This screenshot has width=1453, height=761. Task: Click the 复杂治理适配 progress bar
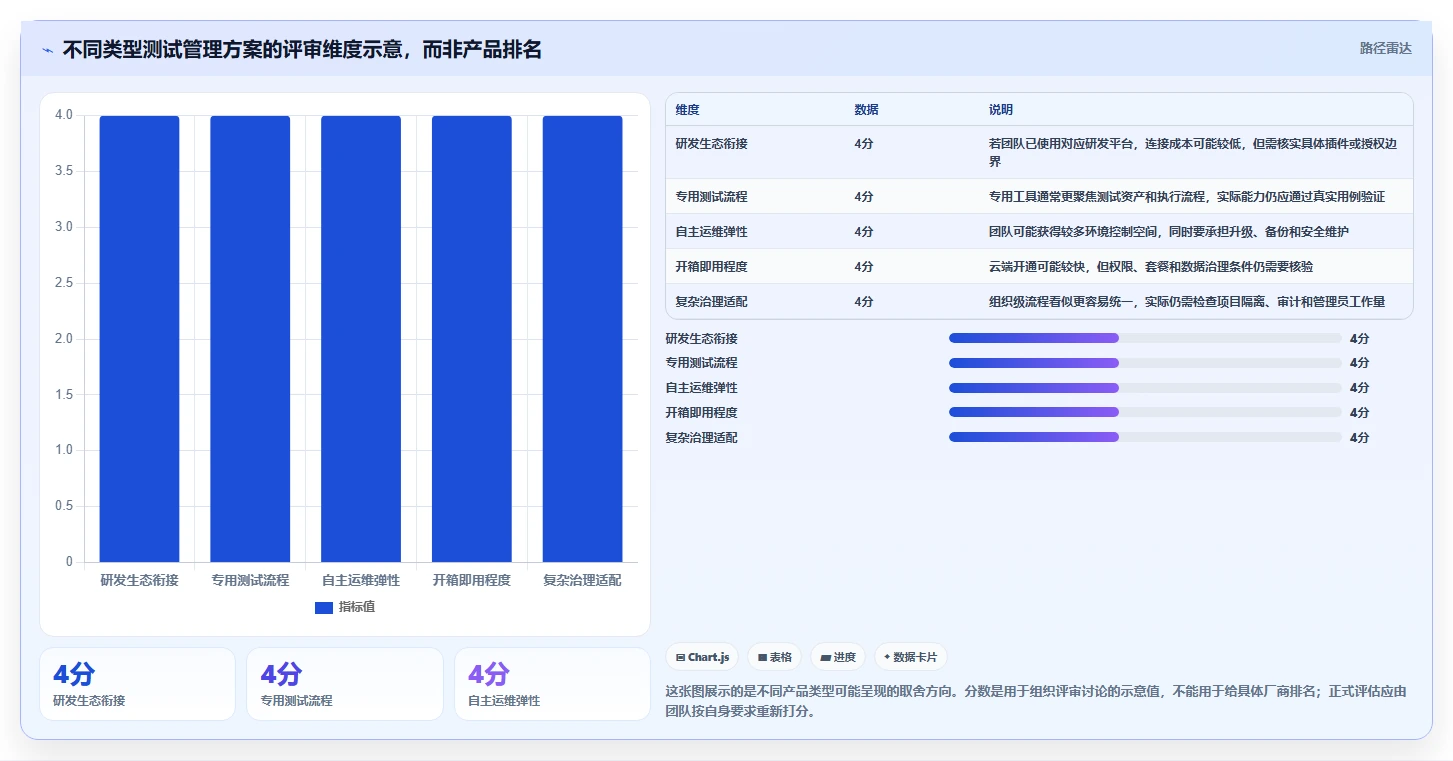click(x=1145, y=437)
